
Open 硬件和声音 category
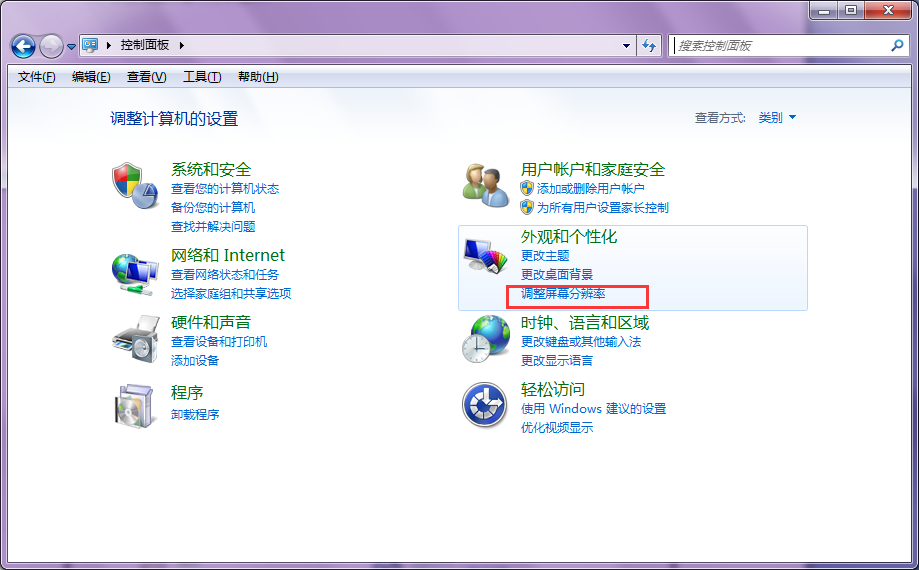pos(211,322)
